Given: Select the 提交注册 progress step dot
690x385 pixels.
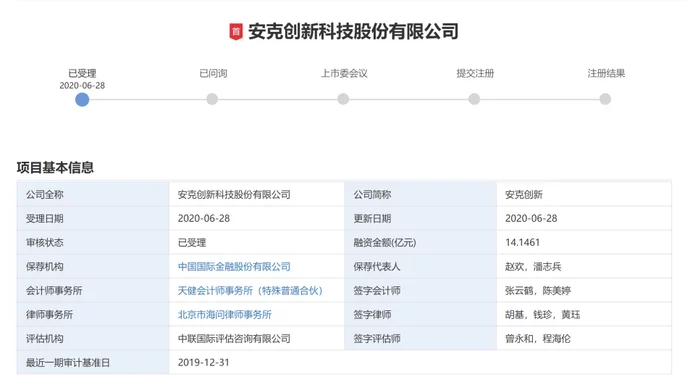Looking at the screenshot, I should pos(474,99).
